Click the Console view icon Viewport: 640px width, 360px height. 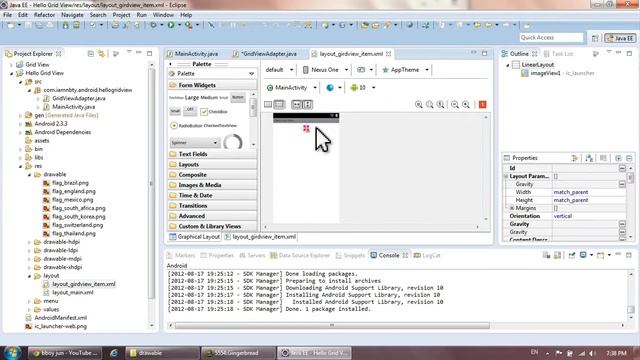[373, 256]
